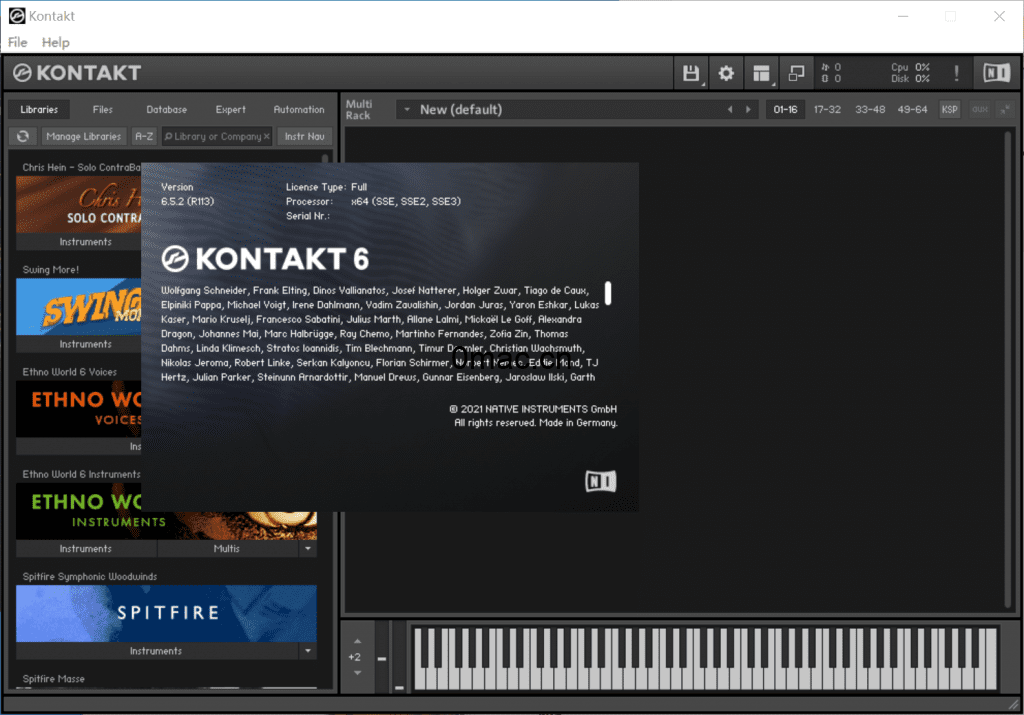The image size is (1024, 715).
Task: Click Spitfire Masse library title
Action: point(54,678)
